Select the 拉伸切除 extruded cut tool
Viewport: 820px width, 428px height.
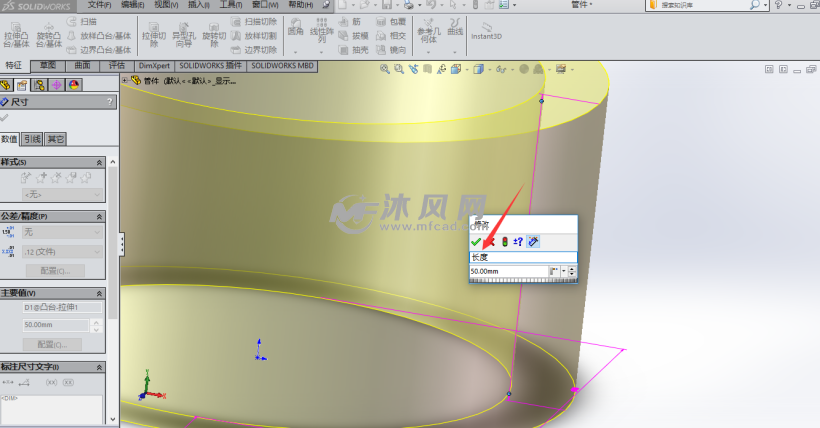(154, 35)
